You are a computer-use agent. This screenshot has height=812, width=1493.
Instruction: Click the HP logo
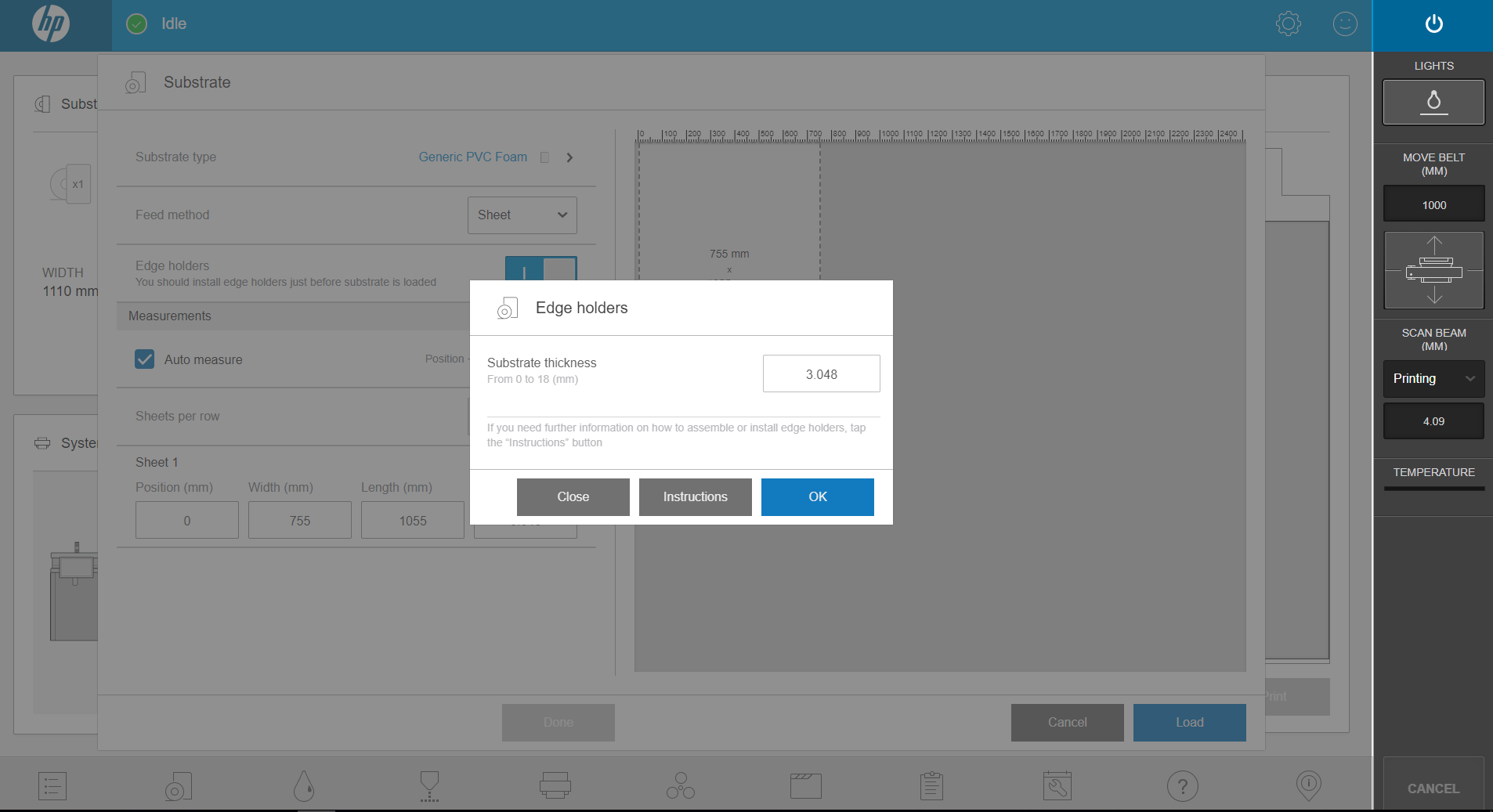tap(51, 23)
